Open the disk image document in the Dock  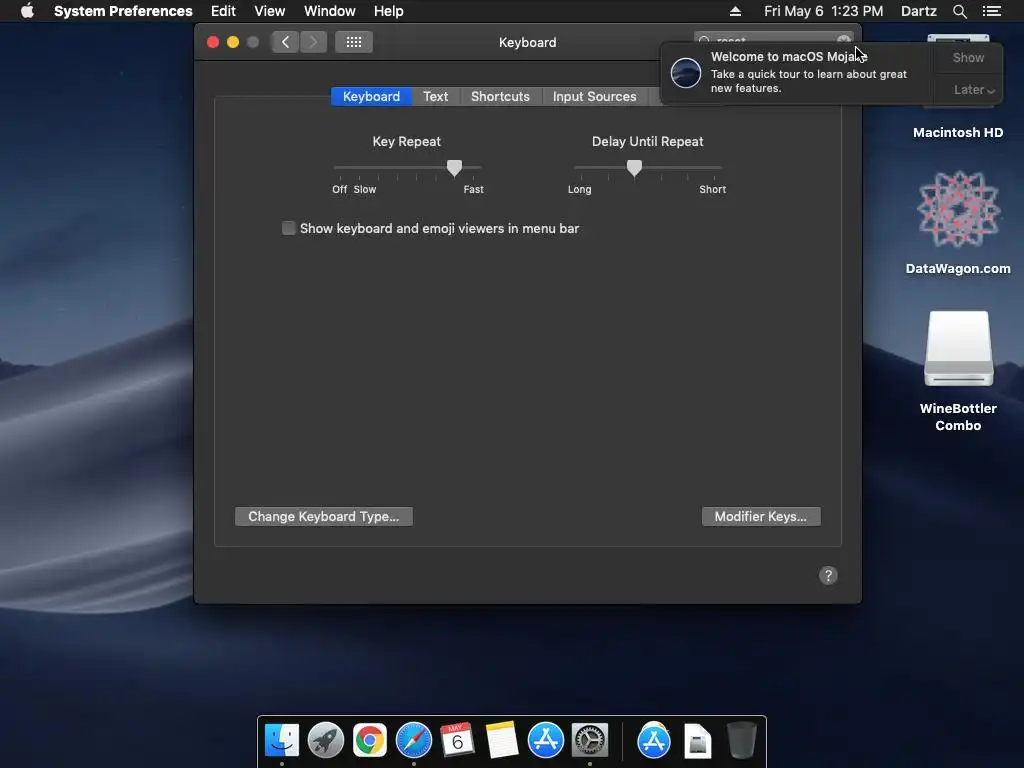[697, 741]
